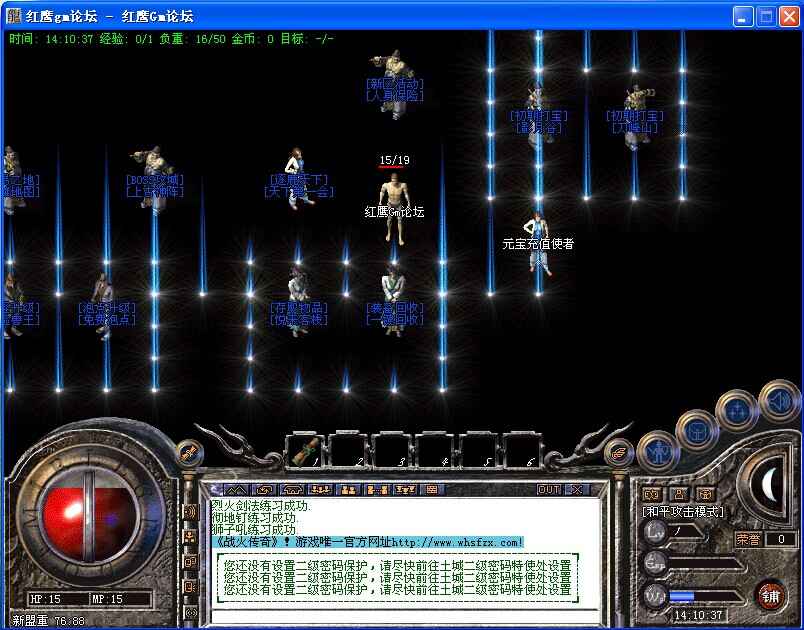Click the round icon left of the quick slots
The image size is (804, 630).
187,452
